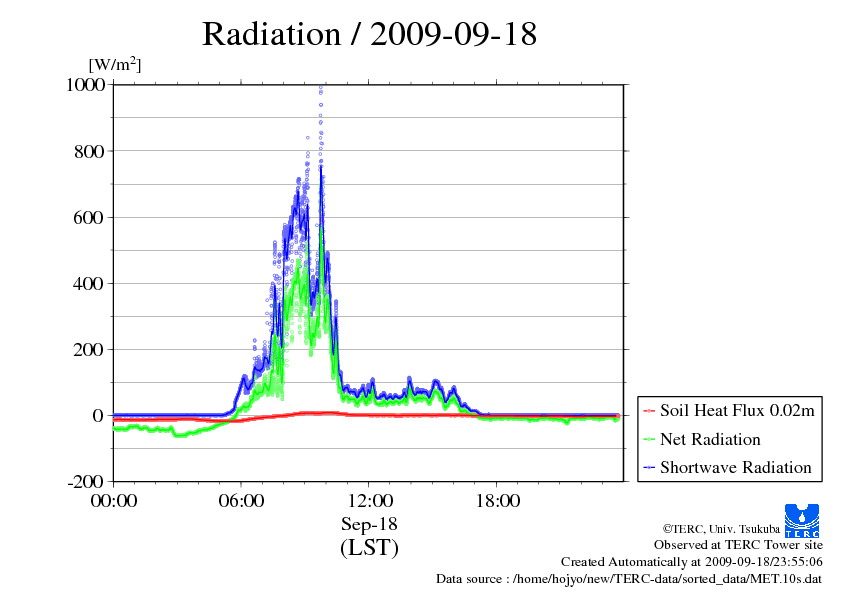Select the "Net Radiation" legend entry

[x=702, y=439]
